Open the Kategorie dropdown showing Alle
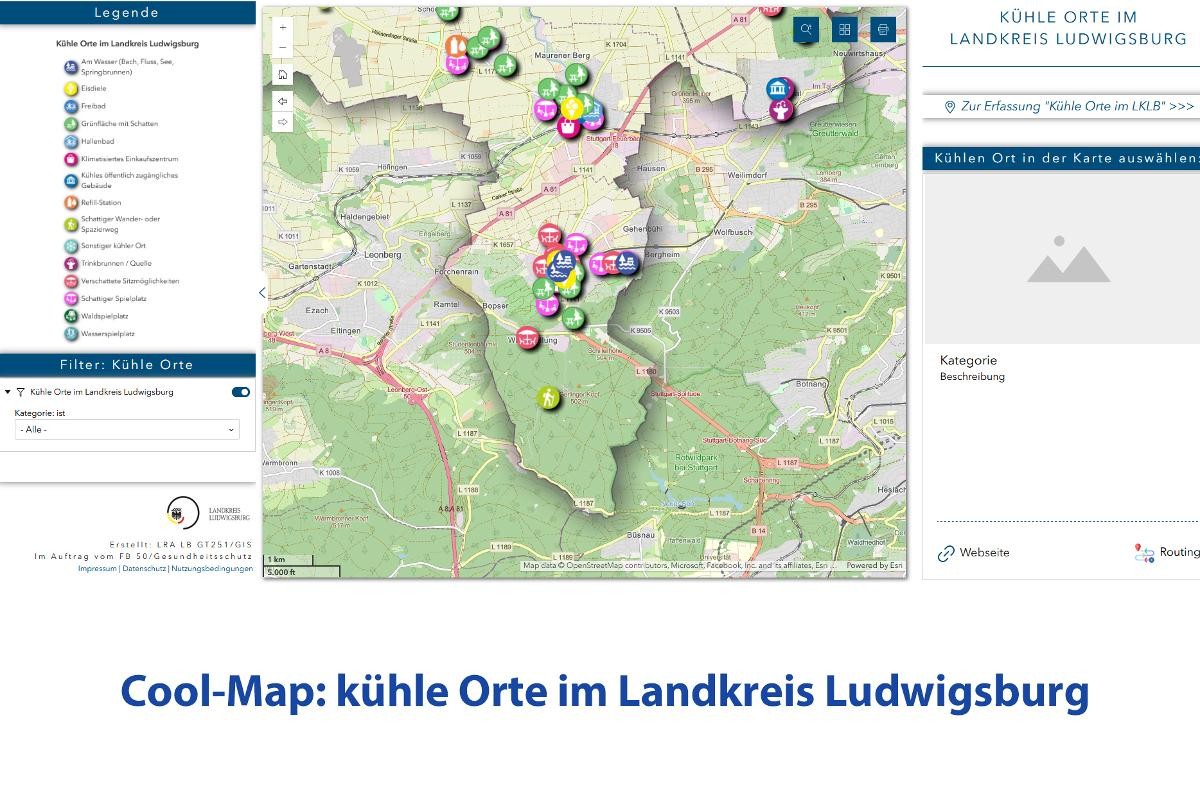Viewport: 1200px width, 797px height. 127,429
